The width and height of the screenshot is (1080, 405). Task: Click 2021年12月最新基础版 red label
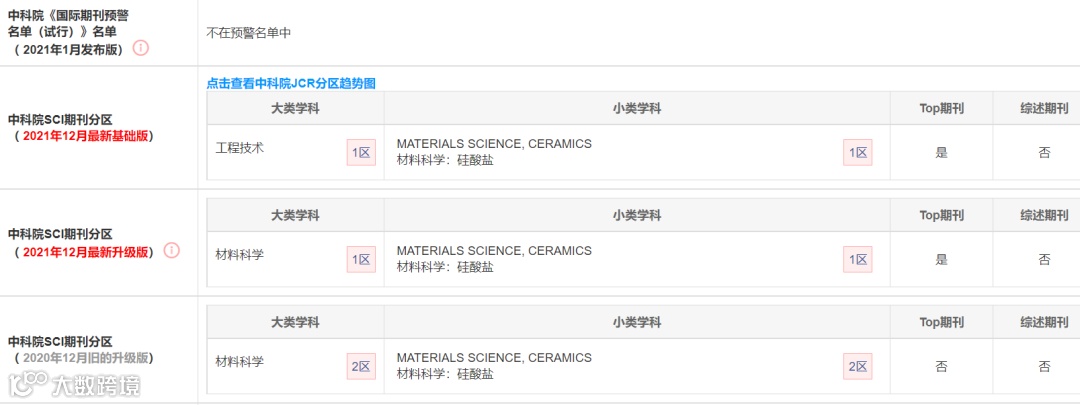pyautogui.click(x=85, y=136)
